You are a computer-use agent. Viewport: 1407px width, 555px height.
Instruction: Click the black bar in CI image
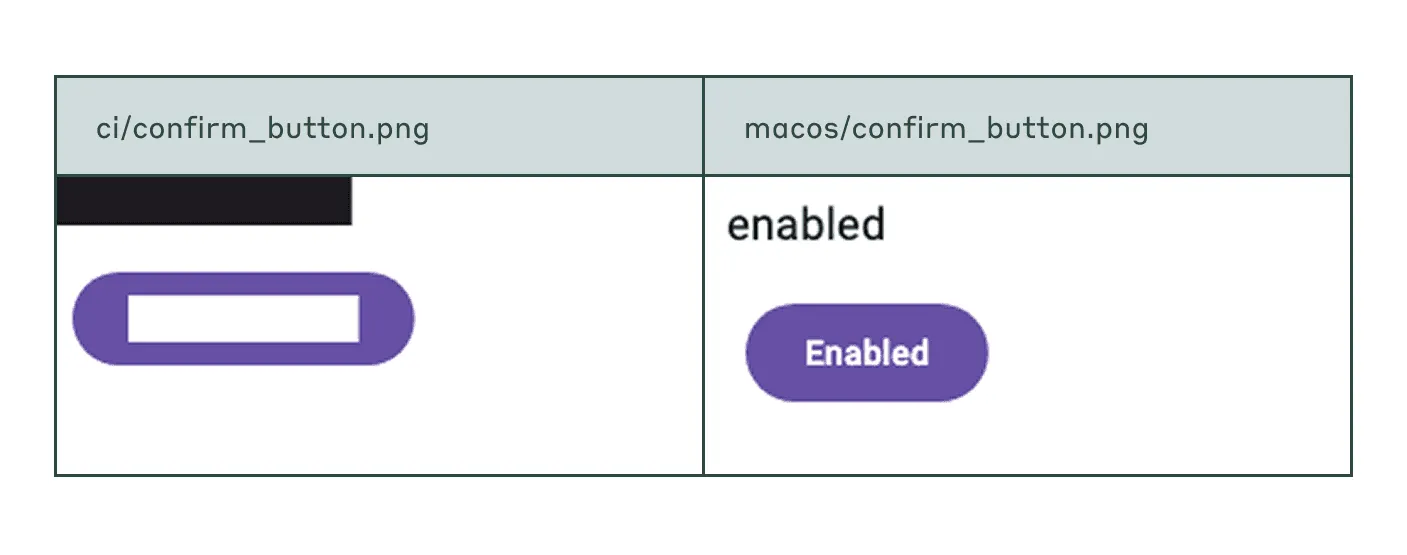coord(204,201)
